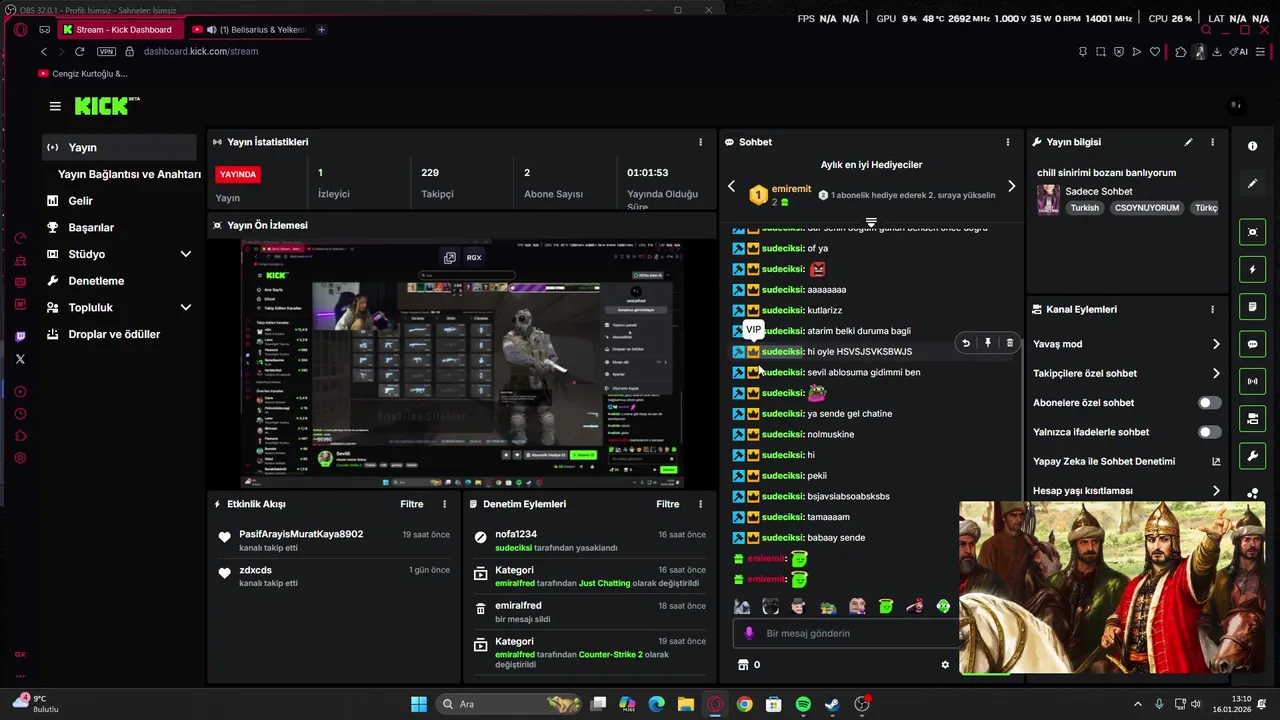Switch to Belisarius & Yelken browser tab

coord(250,30)
